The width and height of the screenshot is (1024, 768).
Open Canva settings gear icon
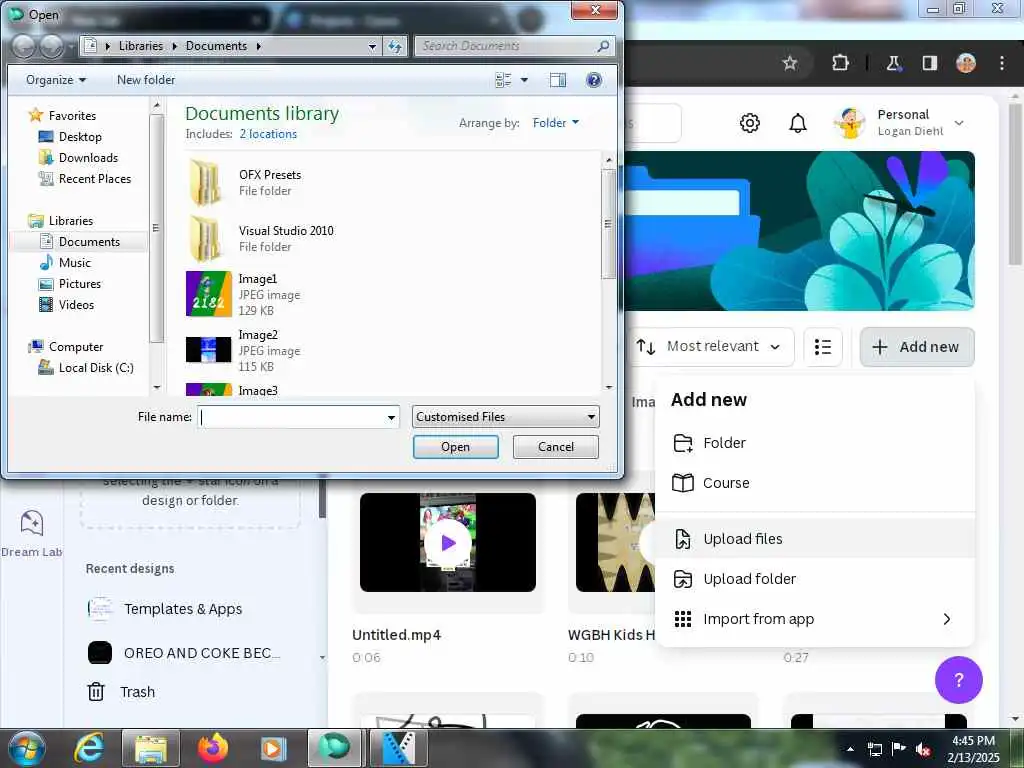coord(750,123)
